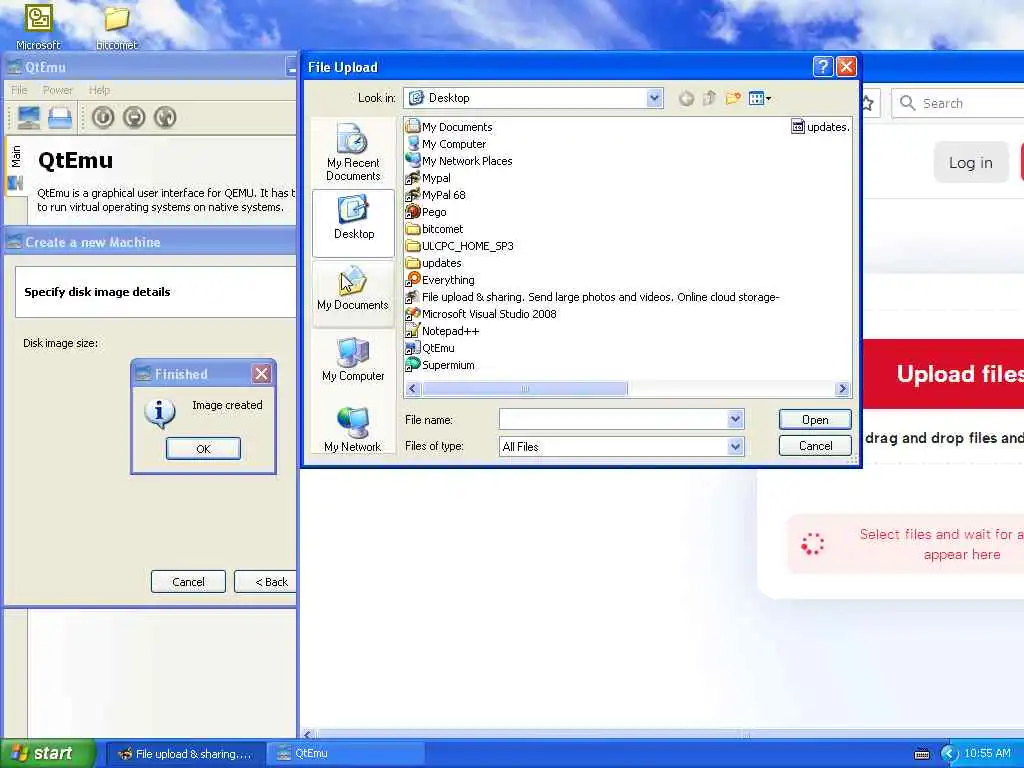Select the Everything shortcut

(440, 280)
